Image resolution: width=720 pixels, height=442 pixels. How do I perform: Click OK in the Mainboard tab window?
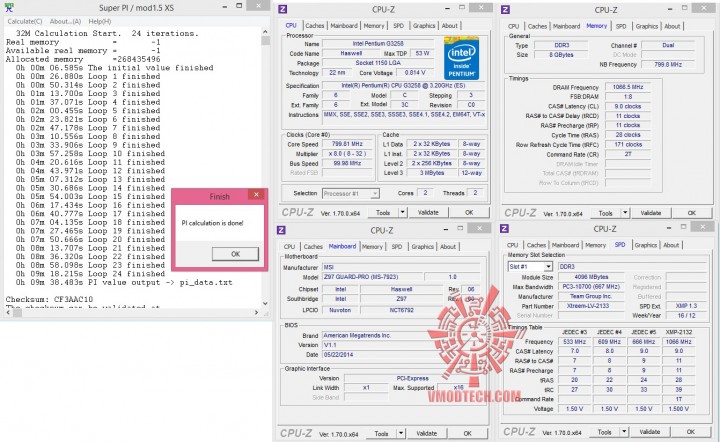click(x=467, y=433)
